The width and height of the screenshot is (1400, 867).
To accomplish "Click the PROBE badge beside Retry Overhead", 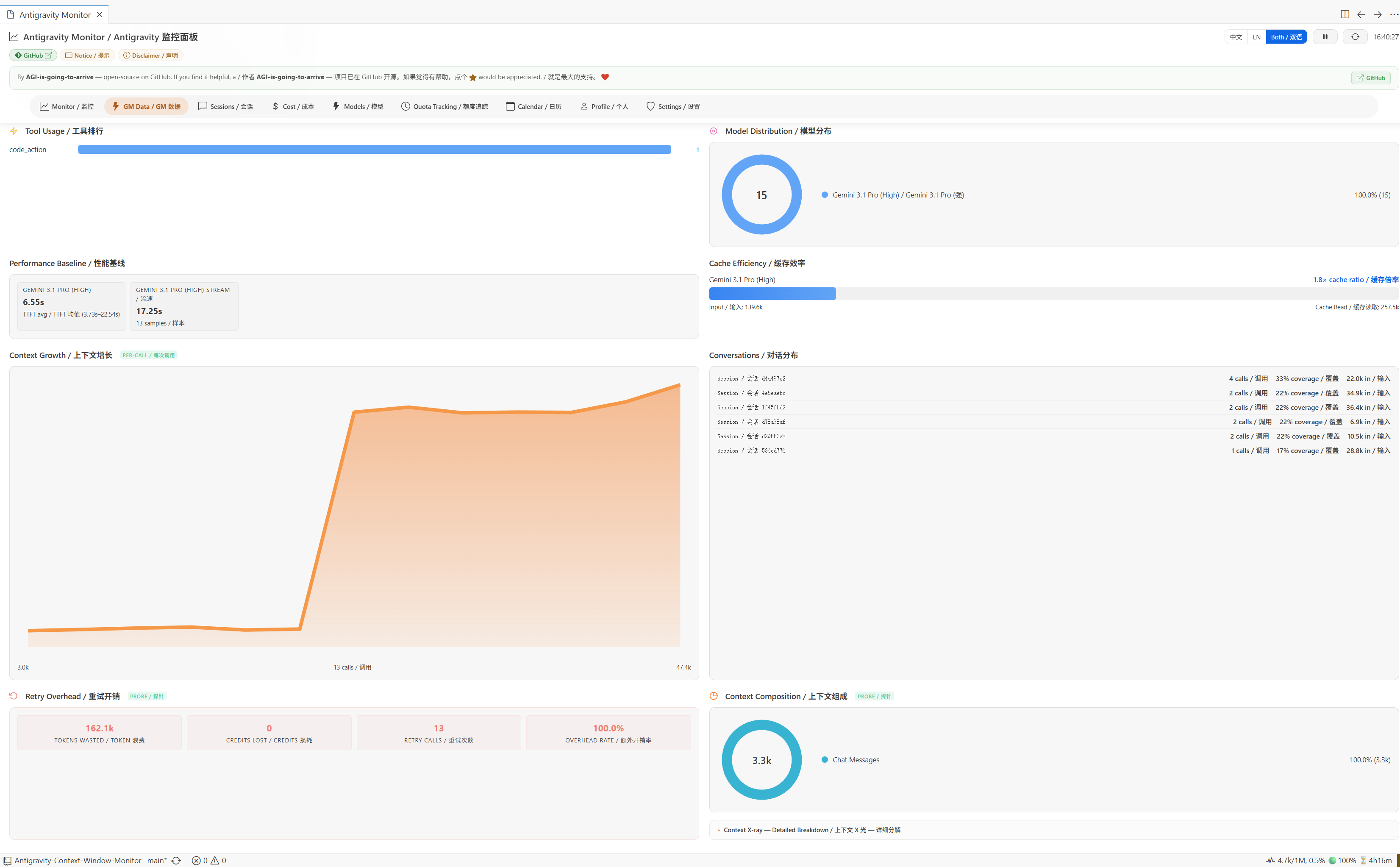I will pyautogui.click(x=147, y=696).
